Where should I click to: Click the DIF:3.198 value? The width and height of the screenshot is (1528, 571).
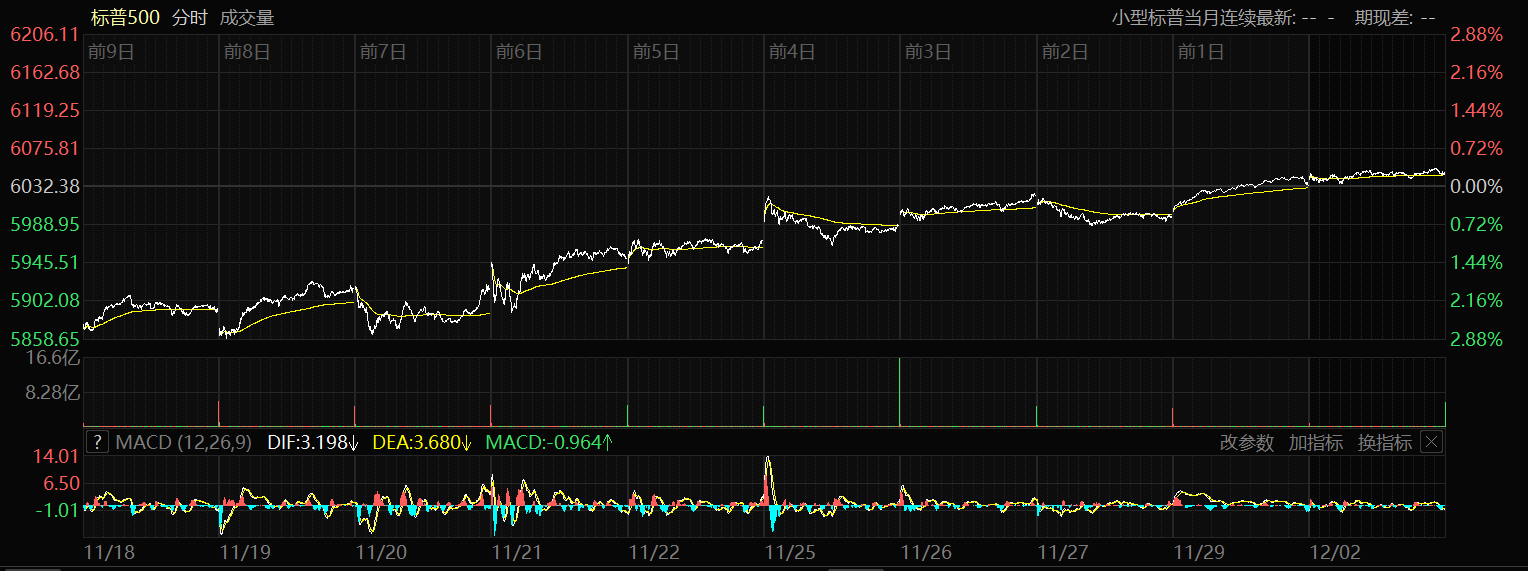[x=313, y=442]
